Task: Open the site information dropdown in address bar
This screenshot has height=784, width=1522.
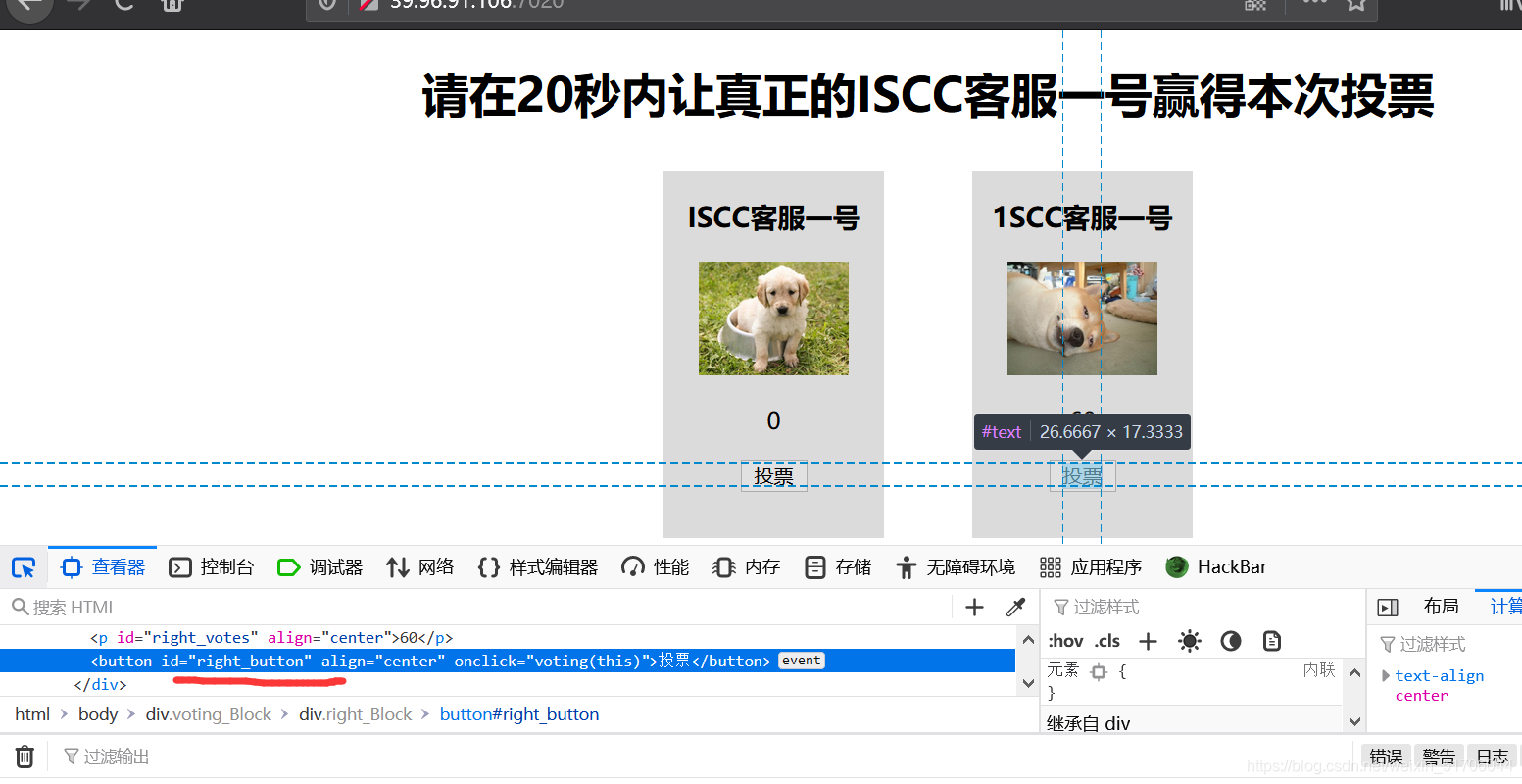Action: tap(326, 6)
